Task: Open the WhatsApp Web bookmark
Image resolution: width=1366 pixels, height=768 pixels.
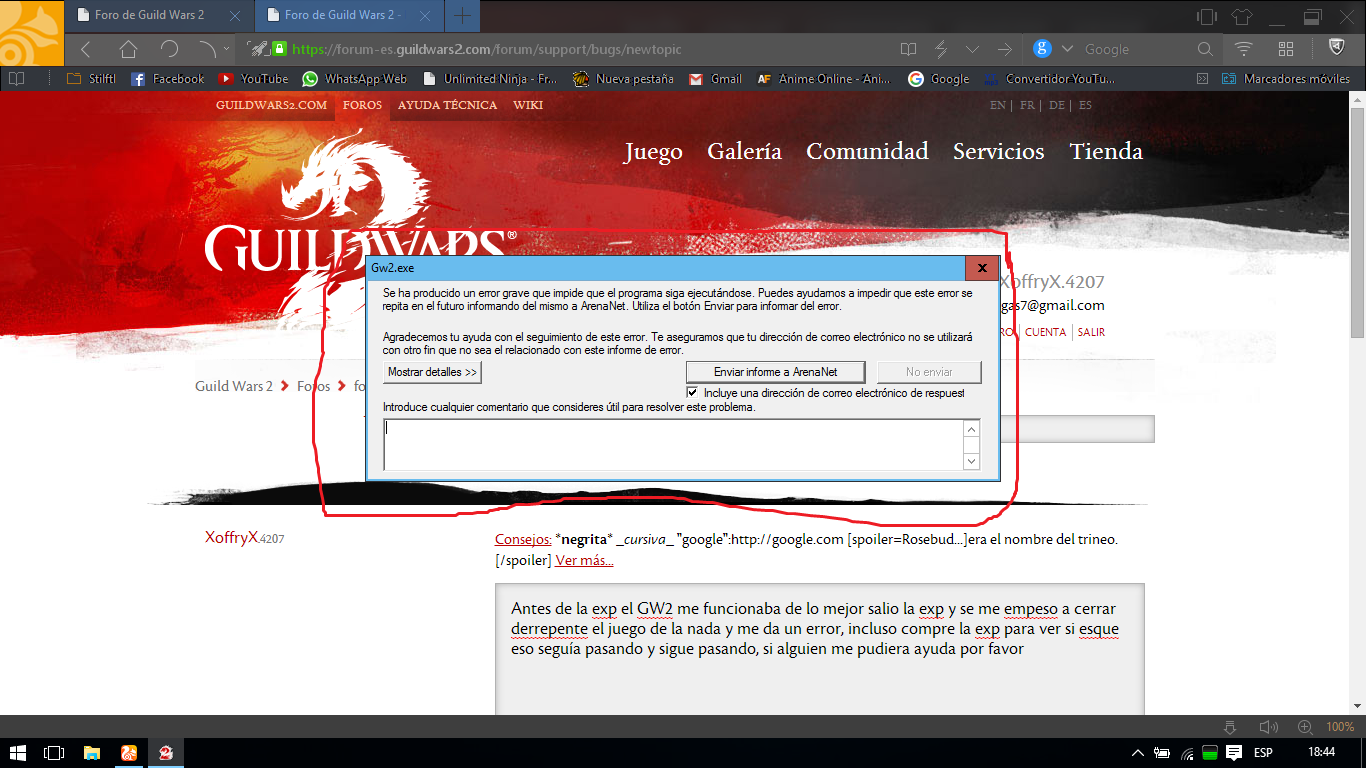Action: pyautogui.click(x=354, y=78)
